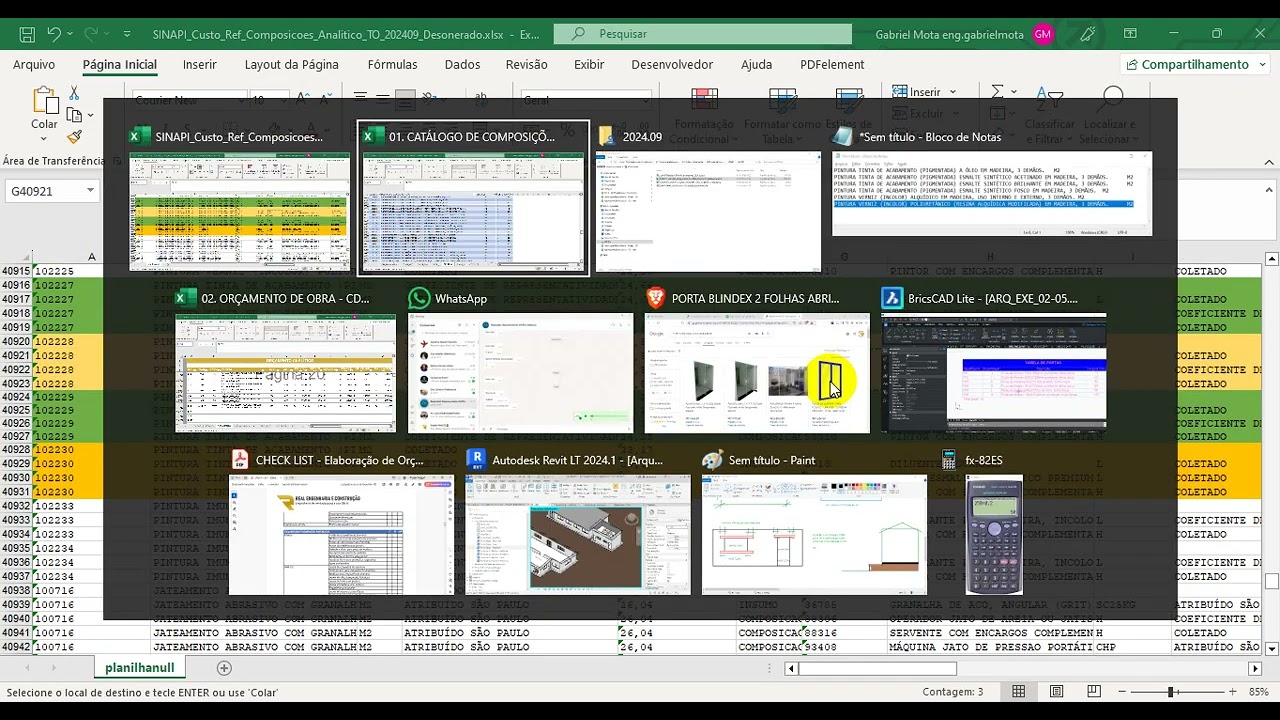1280x720 pixels.
Task: Cut the selection with the scissors icon
Action: [x=74, y=92]
